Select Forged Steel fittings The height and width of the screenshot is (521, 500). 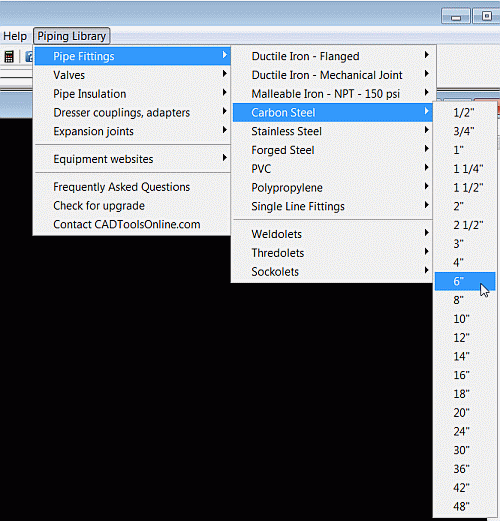pos(332,150)
